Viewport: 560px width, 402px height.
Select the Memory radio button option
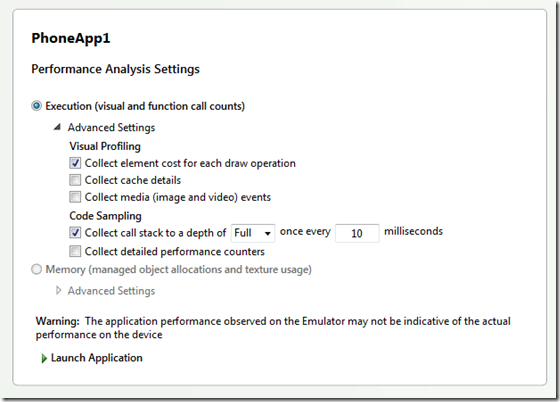(36, 269)
